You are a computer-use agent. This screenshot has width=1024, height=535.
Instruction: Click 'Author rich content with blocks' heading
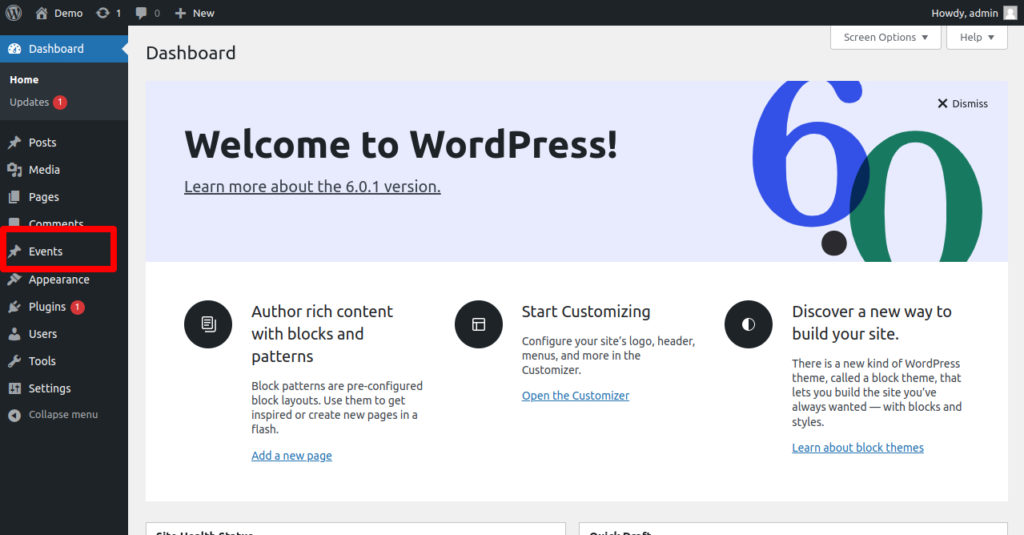(x=323, y=334)
